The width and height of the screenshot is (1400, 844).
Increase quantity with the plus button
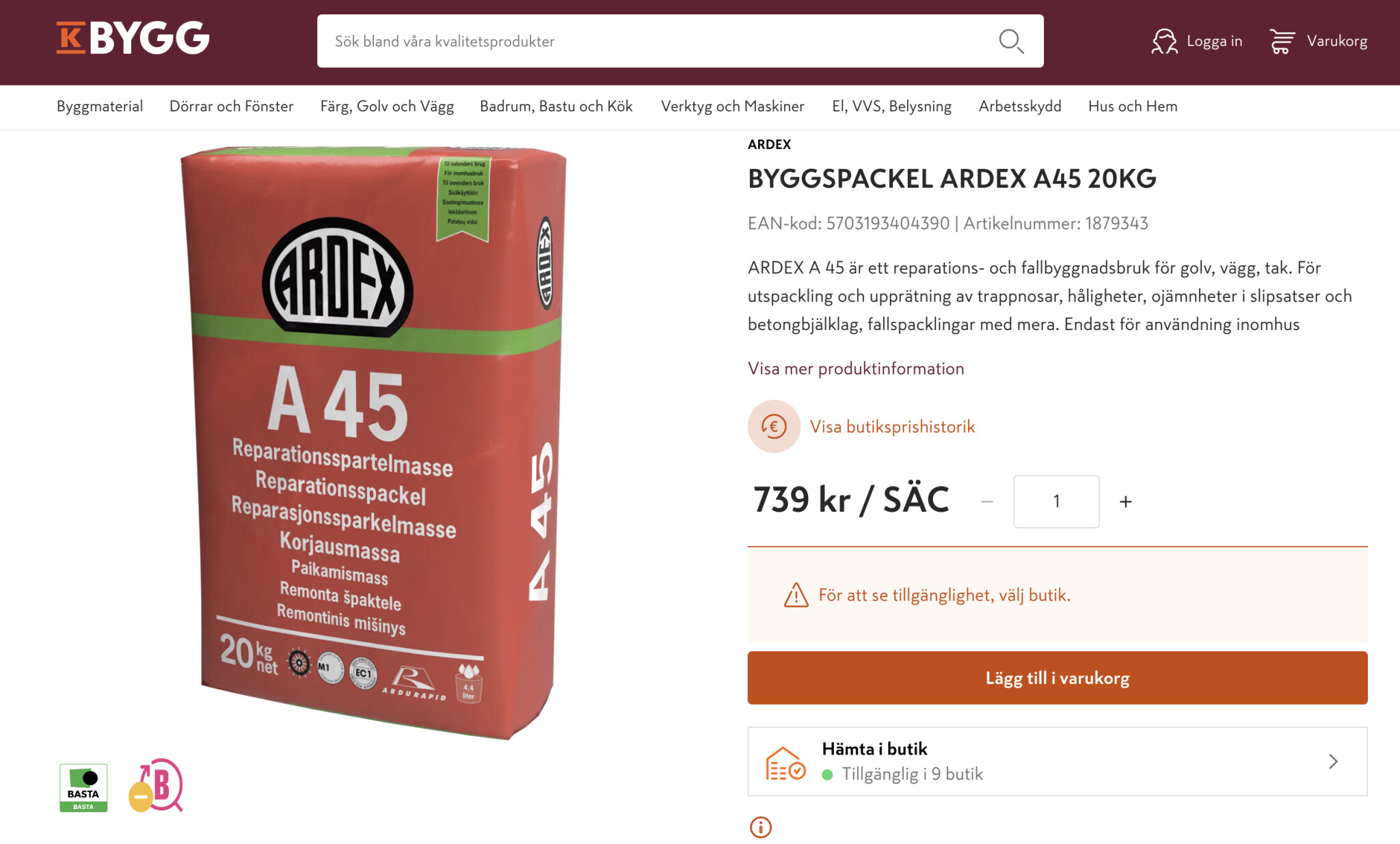click(1125, 502)
